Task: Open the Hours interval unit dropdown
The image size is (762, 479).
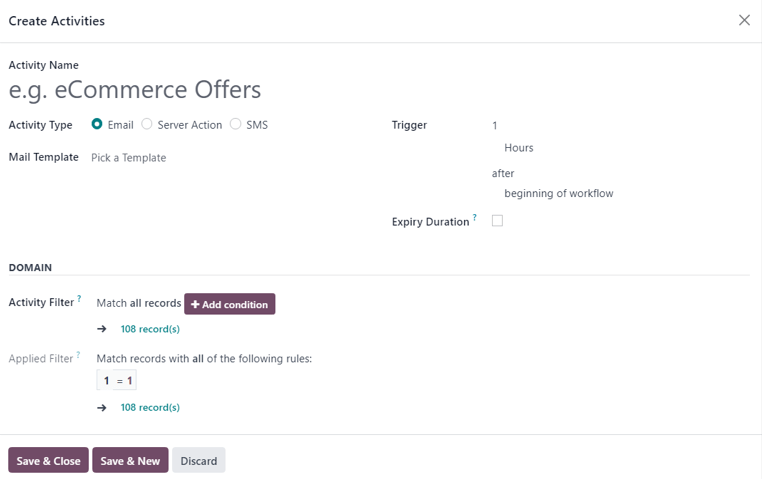Action: 600,148
